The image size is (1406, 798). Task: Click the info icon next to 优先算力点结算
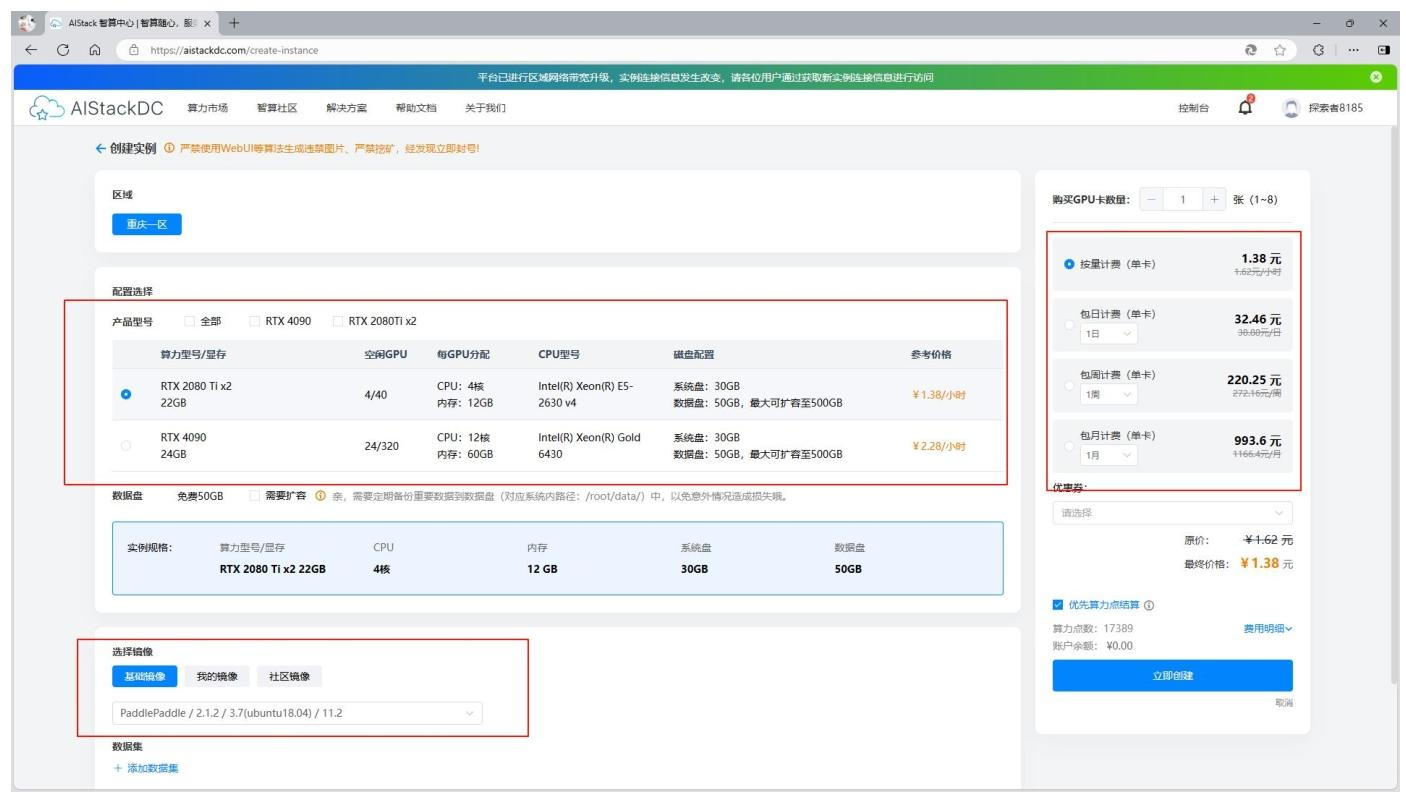pyautogui.click(x=1150, y=605)
